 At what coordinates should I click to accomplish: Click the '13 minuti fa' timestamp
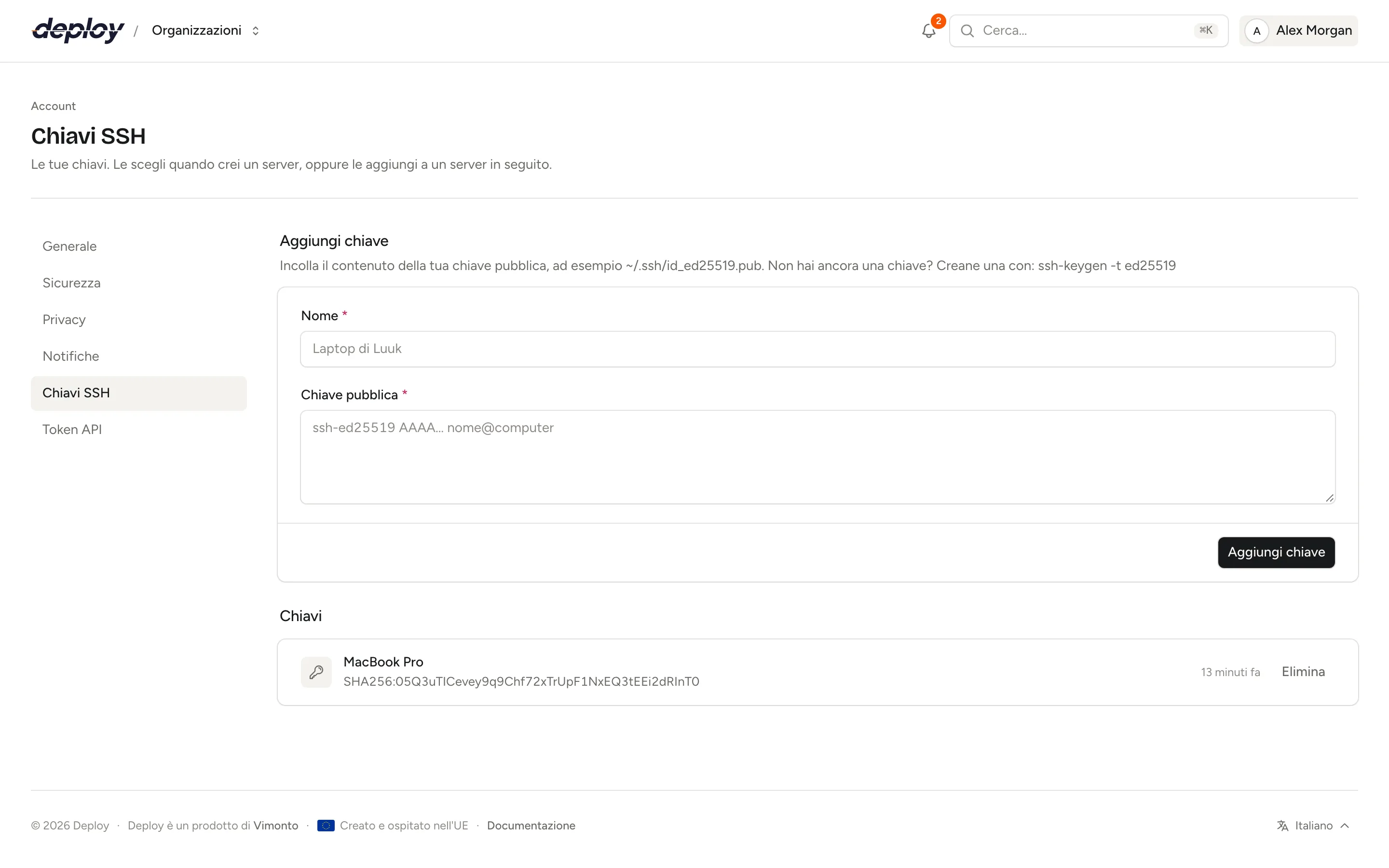pyautogui.click(x=1230, y=672)
